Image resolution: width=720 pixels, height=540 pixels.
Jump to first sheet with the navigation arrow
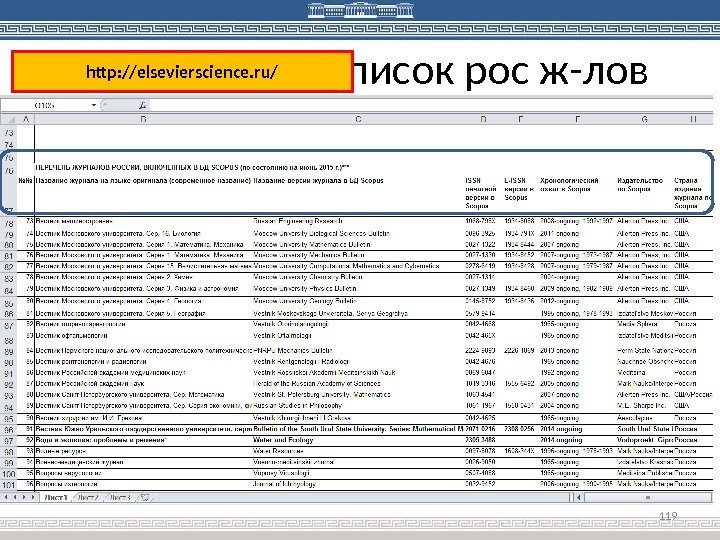click(6, 497)
